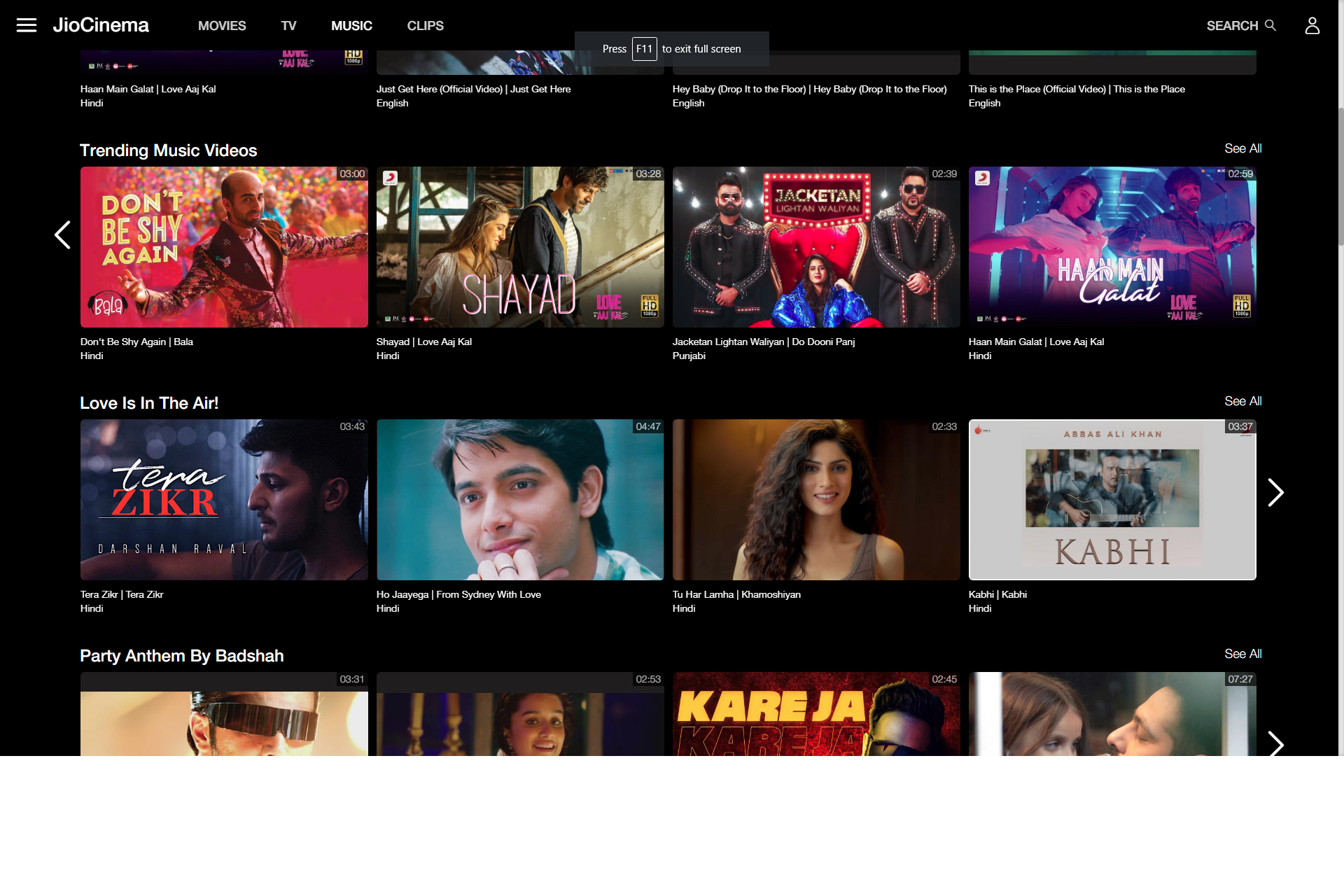
Task: Click the Party Anthem By Badshah heading
Action: [x=181, y=656]
